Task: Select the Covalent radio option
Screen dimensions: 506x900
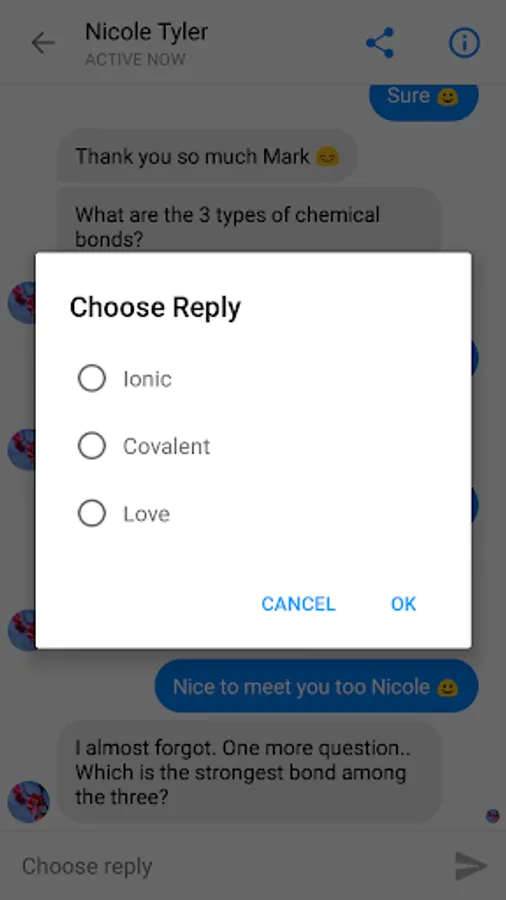Action: (x=92, y=446)
